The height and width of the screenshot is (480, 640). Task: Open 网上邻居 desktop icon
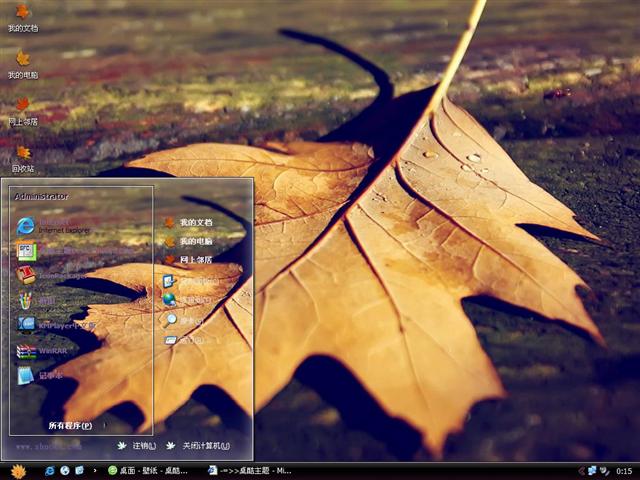pos(22,110)
